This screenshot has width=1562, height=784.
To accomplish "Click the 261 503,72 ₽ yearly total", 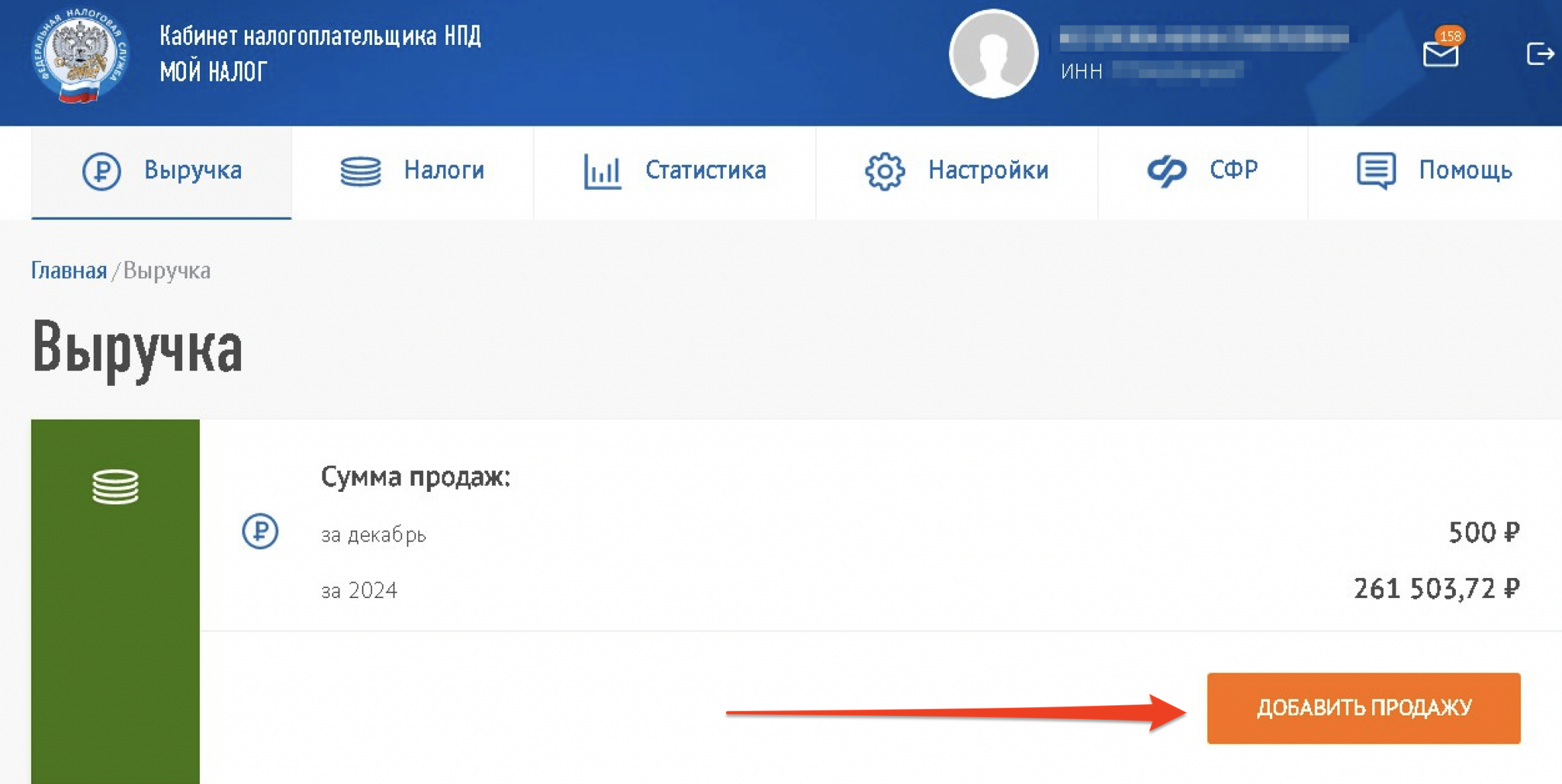I will (x=1435, y=589).
